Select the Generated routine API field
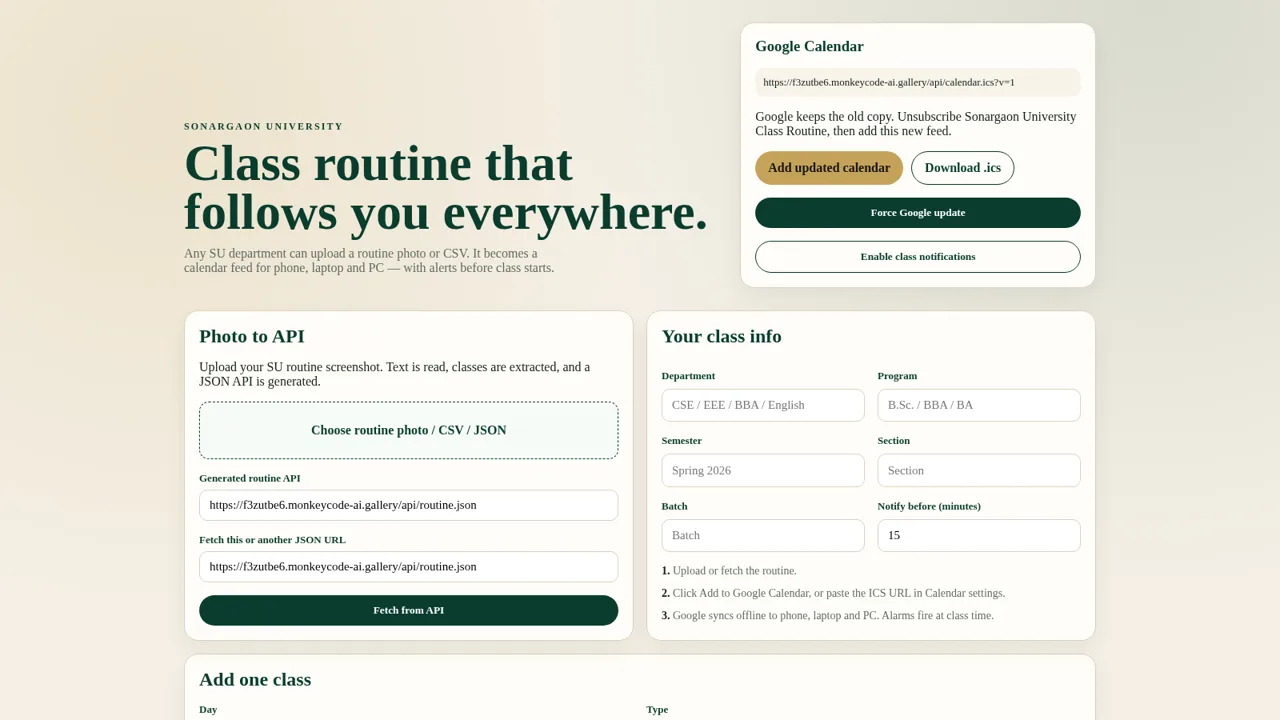 tap(408, 505)
